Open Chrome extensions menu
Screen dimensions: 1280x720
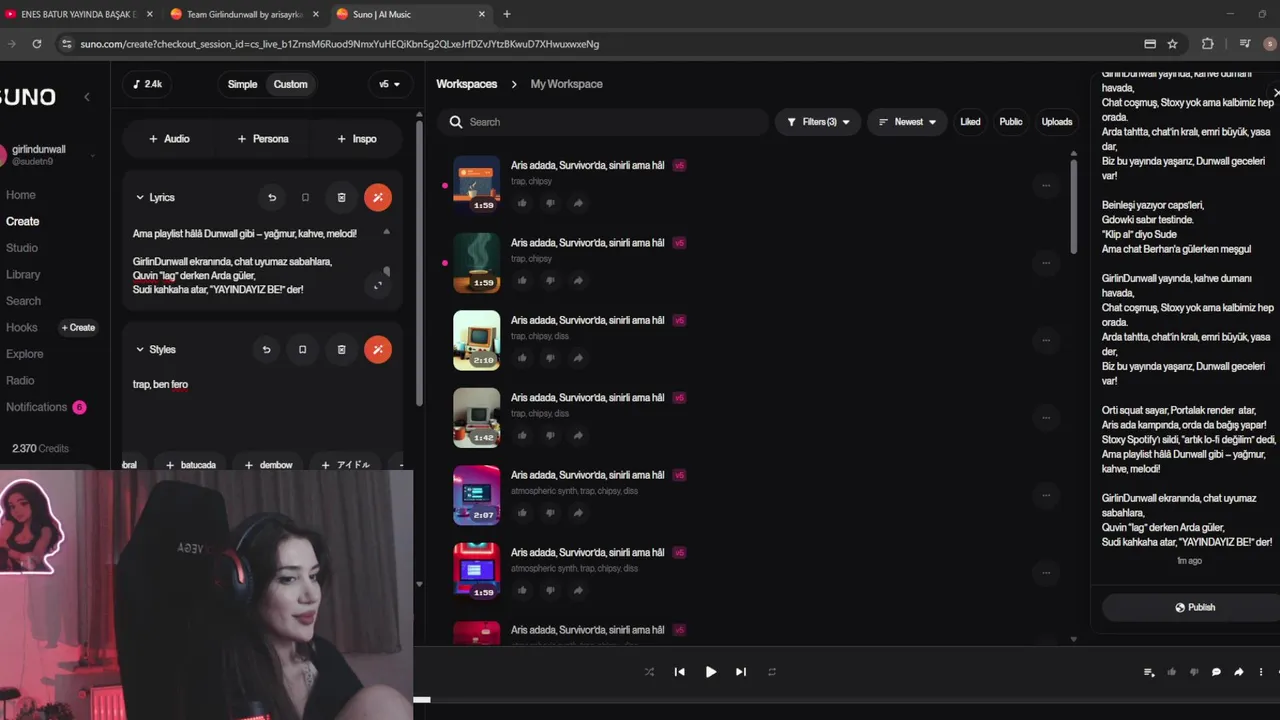click(x=1207, y=44)
